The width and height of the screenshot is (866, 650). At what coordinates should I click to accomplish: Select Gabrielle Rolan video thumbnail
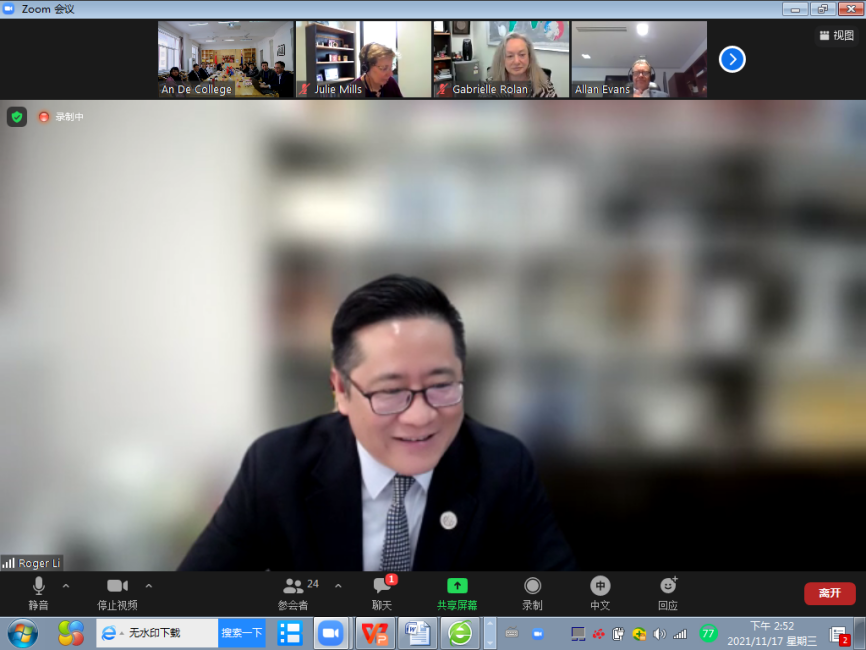coord(500,59)
